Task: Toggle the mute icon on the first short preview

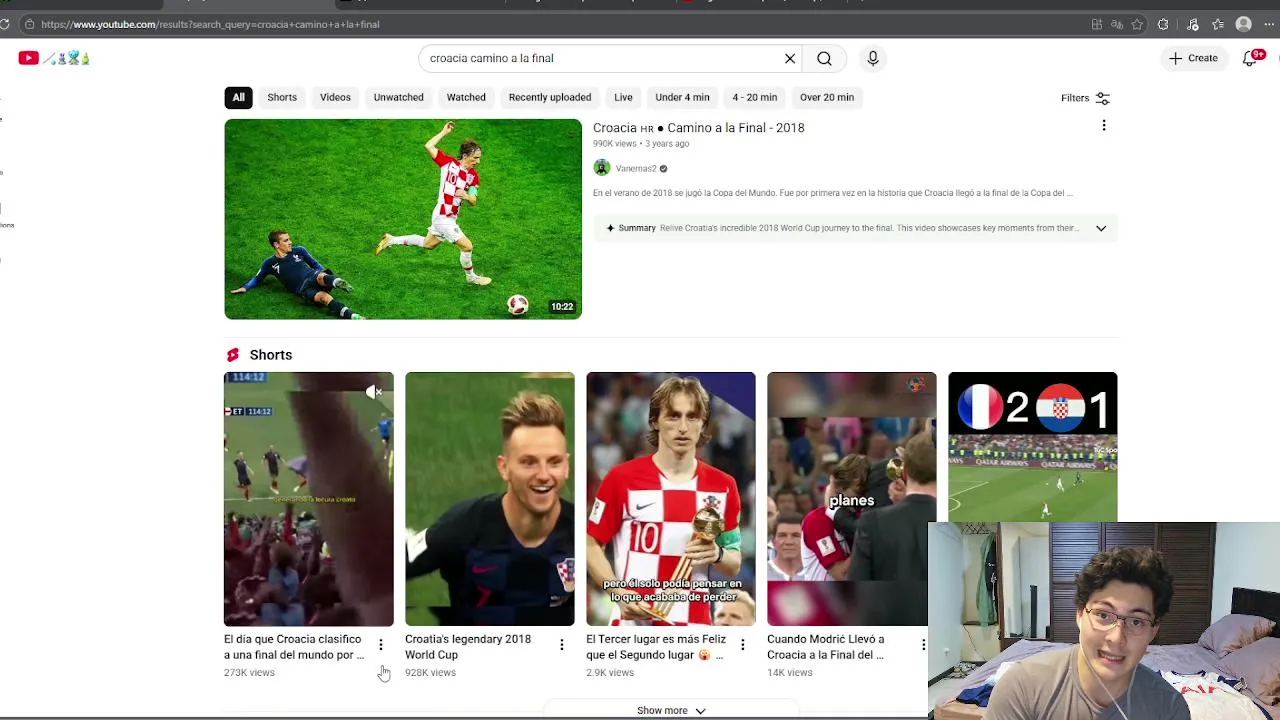Action: pos(373,392)
